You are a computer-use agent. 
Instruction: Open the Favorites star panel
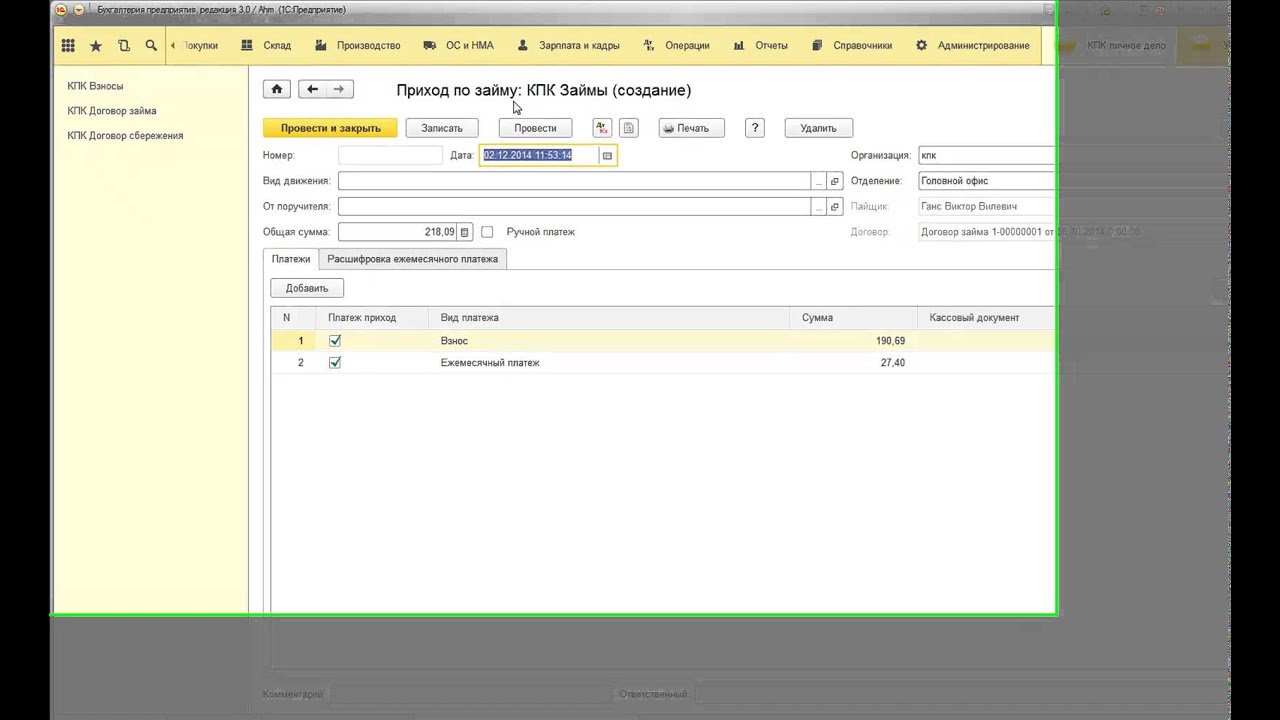(x=96, y=45)
